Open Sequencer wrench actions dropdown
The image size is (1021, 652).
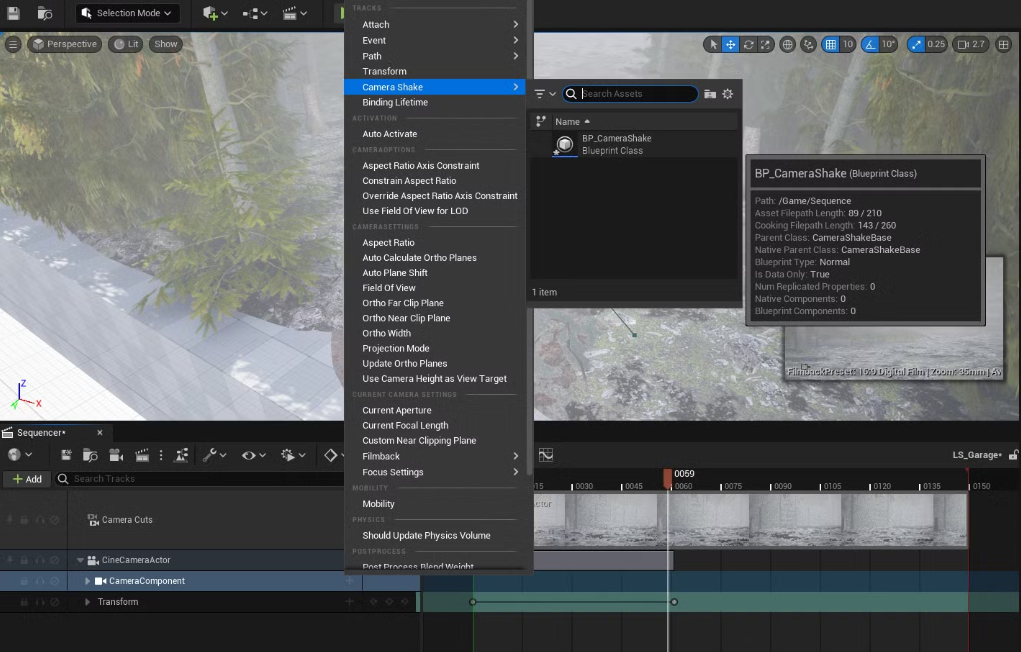click(214, 455)
